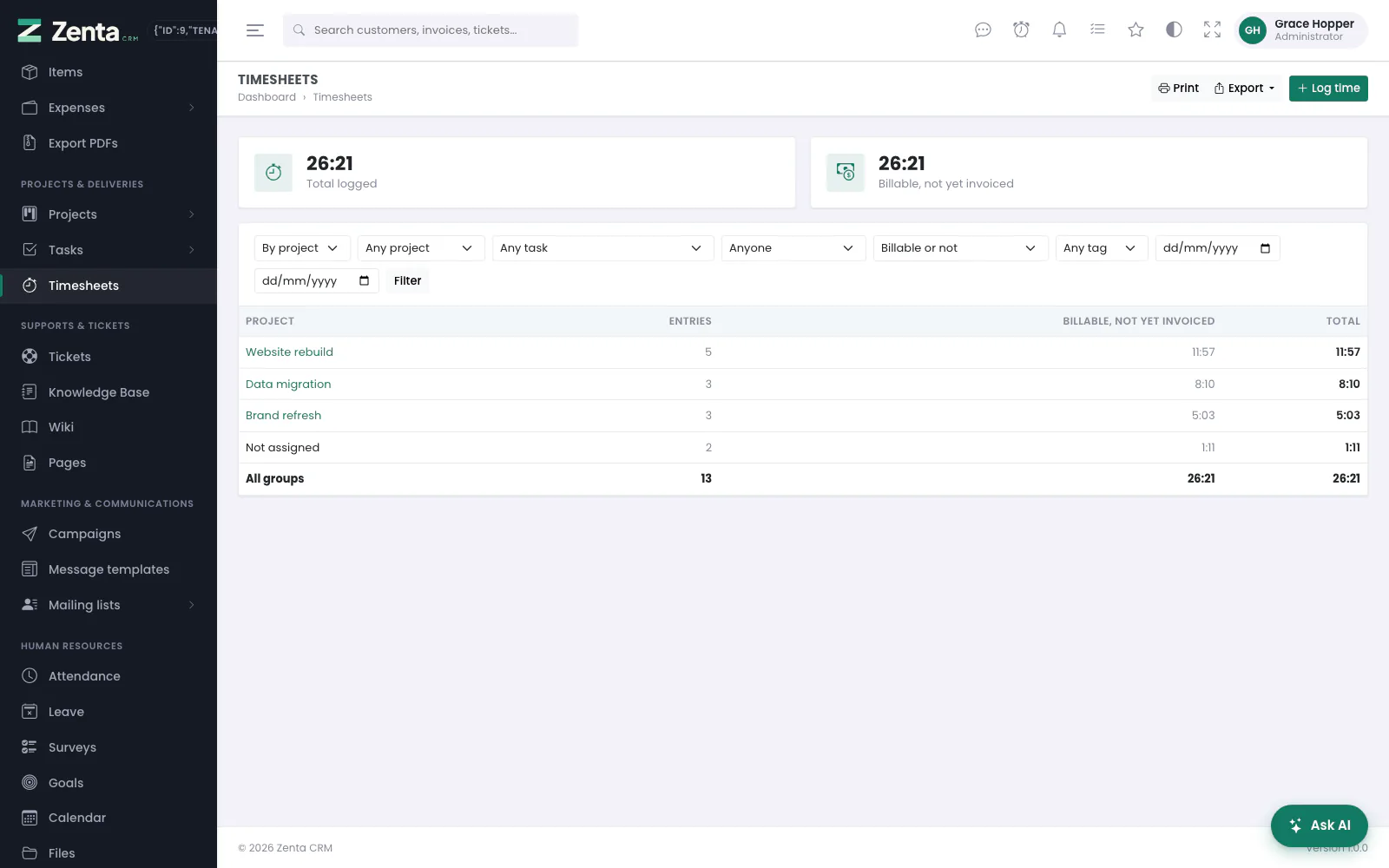Click Dashboard in the breadcrumb
Viewport: 1389px width, 868px height.
[x=267, y=97]
